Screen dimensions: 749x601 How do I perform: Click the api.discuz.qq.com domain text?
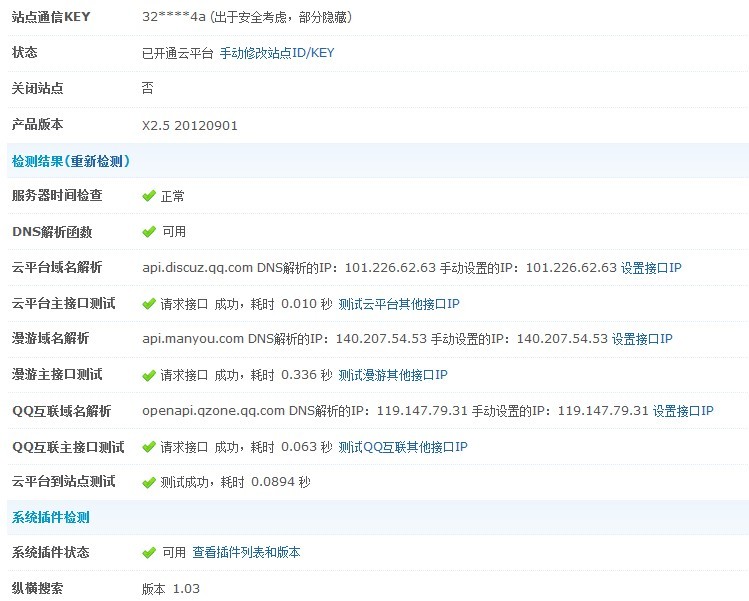(x=198, y=268)
